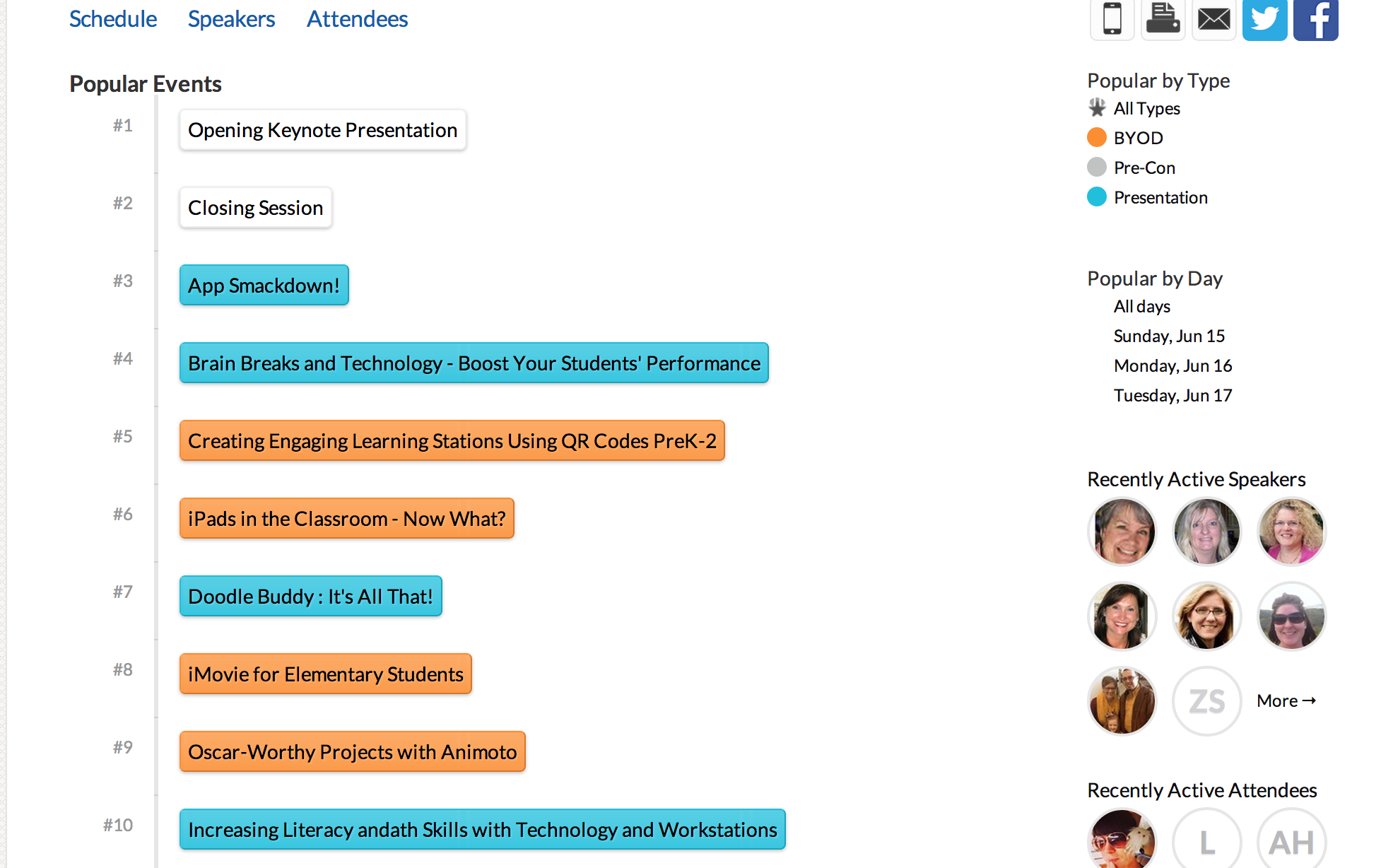Screen dimensions: 1381x868
Task: Select Tuesday, Jun 17 day filter
Action: (x=1173, y=395)
